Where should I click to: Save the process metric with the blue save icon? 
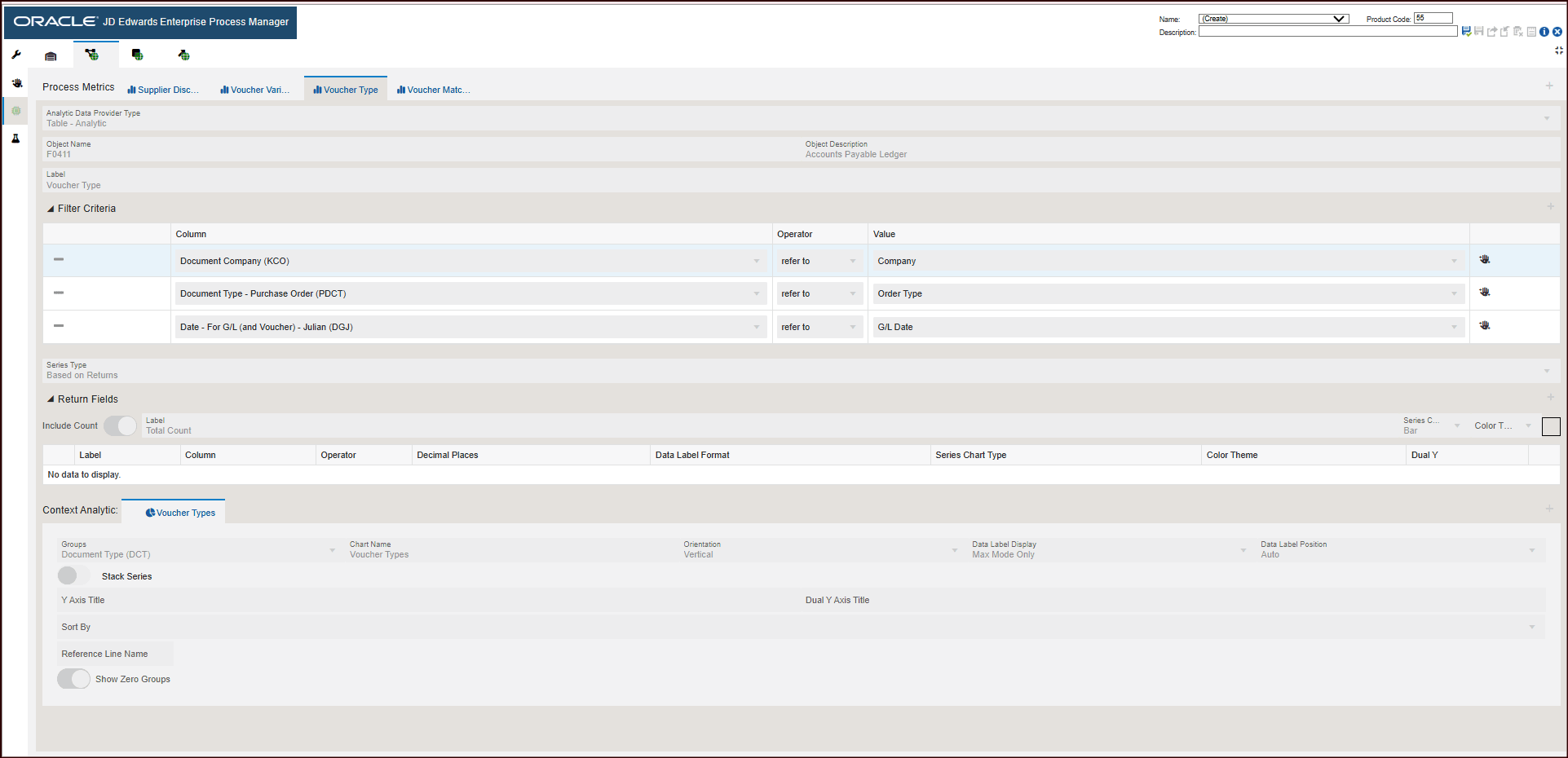coord(1466,31)
